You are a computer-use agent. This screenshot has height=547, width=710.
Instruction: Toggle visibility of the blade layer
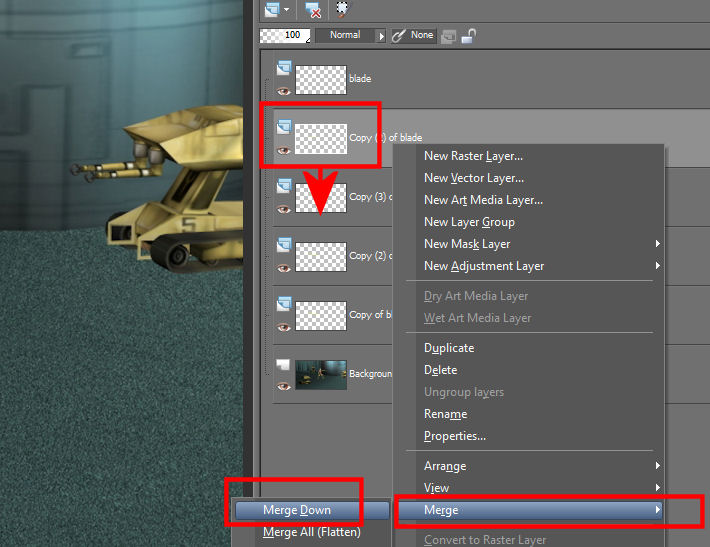tap(283, 91)
